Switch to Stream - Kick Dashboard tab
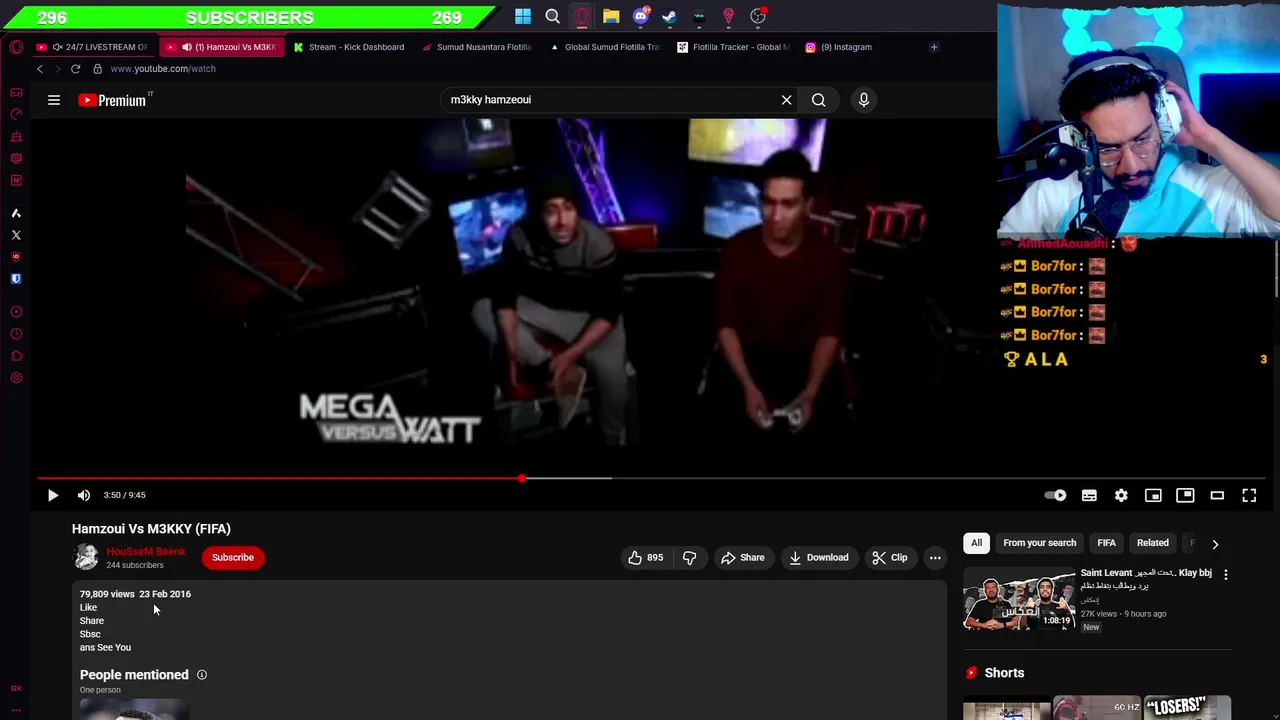 click(x=348, y=47)
